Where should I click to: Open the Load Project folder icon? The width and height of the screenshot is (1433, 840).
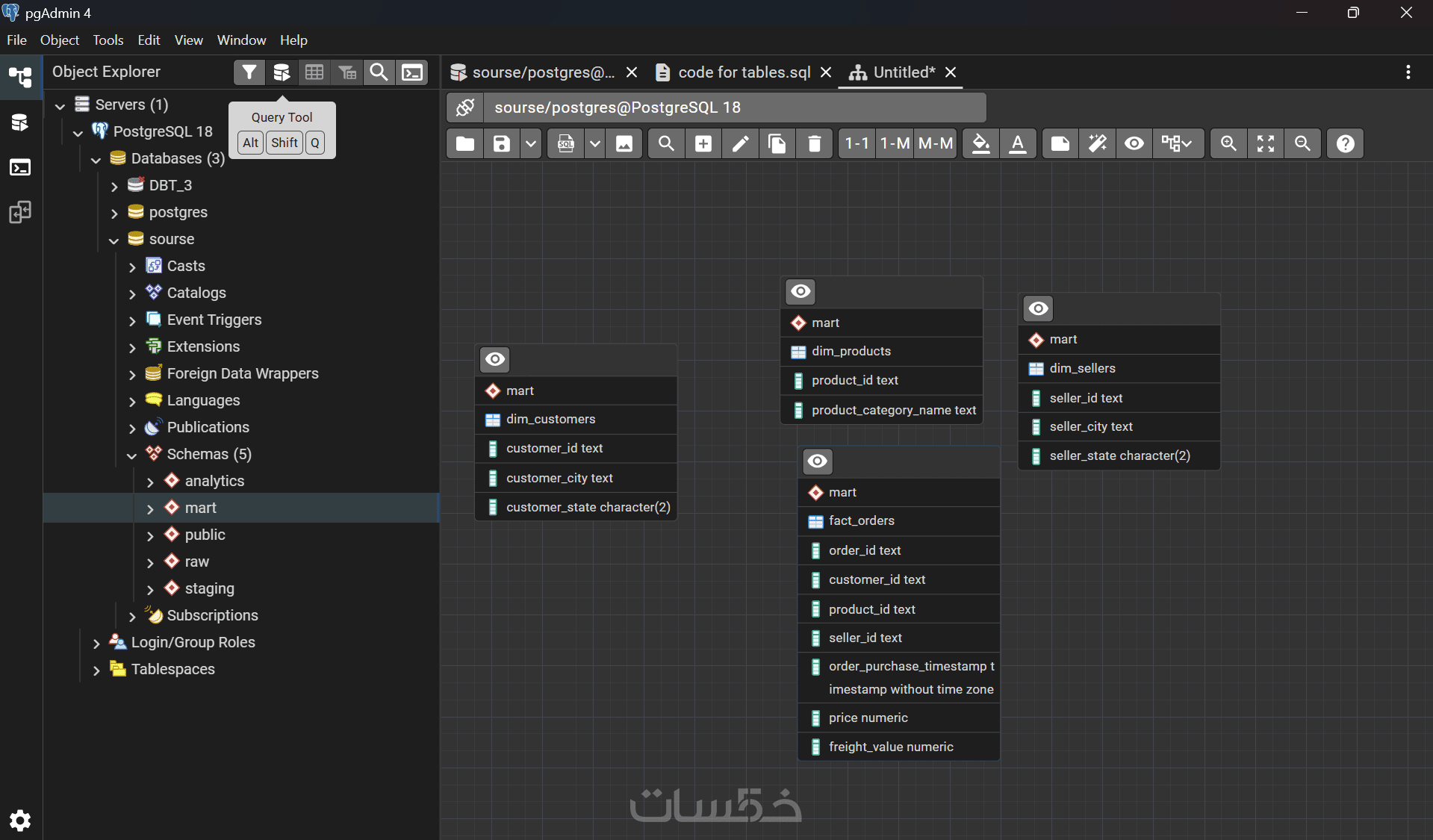[464, 143]
